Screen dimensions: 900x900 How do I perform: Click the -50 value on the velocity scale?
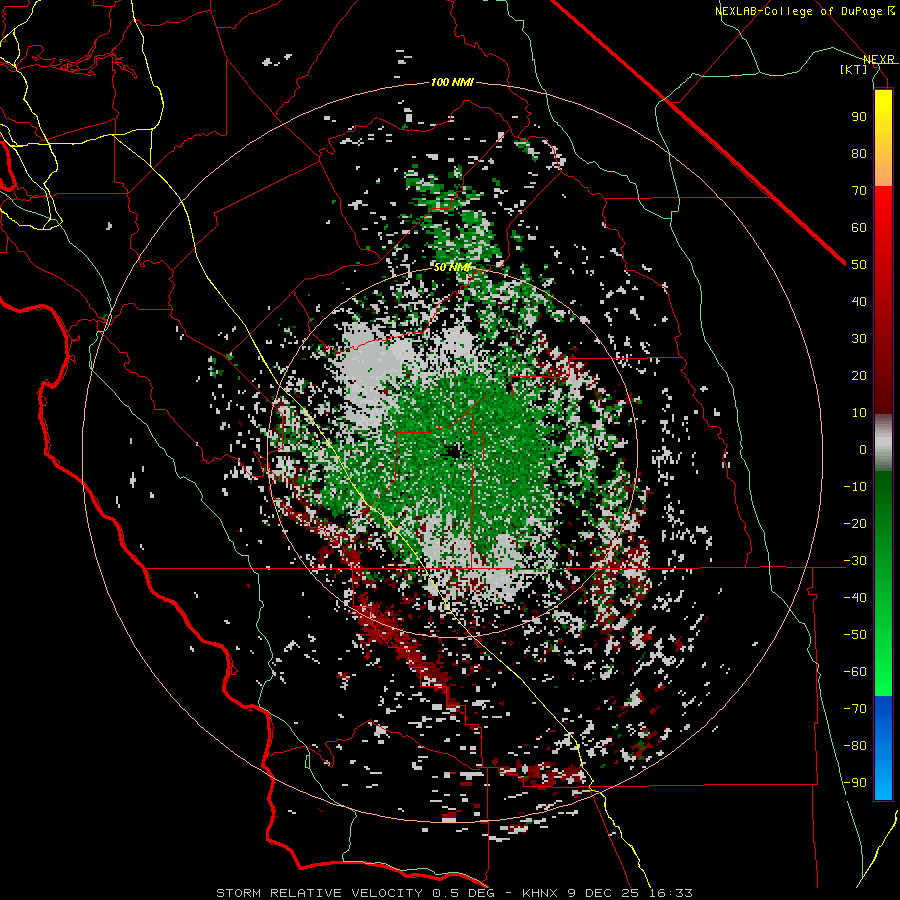click(x=855, y=635)
